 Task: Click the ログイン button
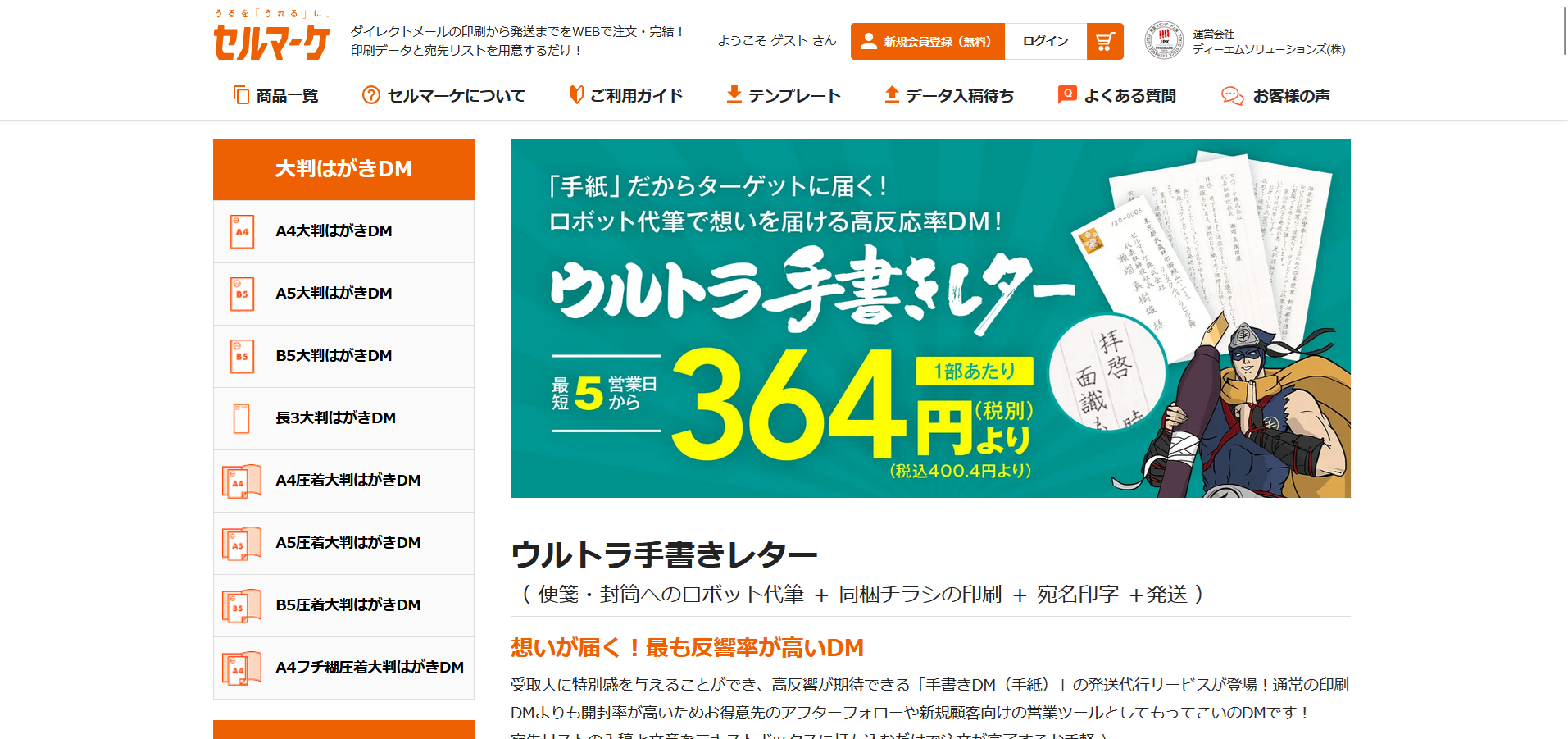(1046, 41)
